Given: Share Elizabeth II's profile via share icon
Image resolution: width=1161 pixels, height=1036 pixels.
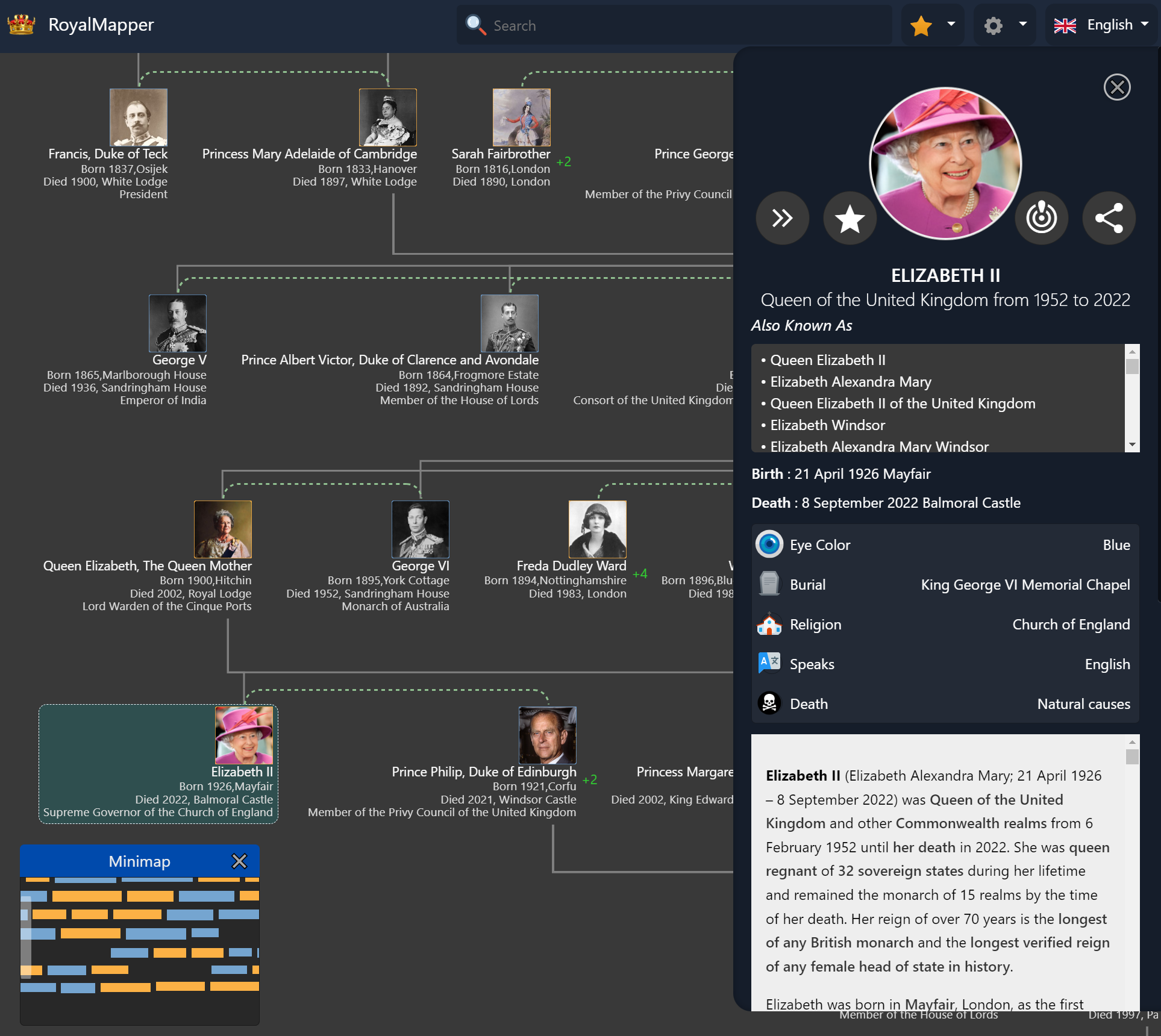Looking at the screenshot, I should click(x=1109, y=218).
